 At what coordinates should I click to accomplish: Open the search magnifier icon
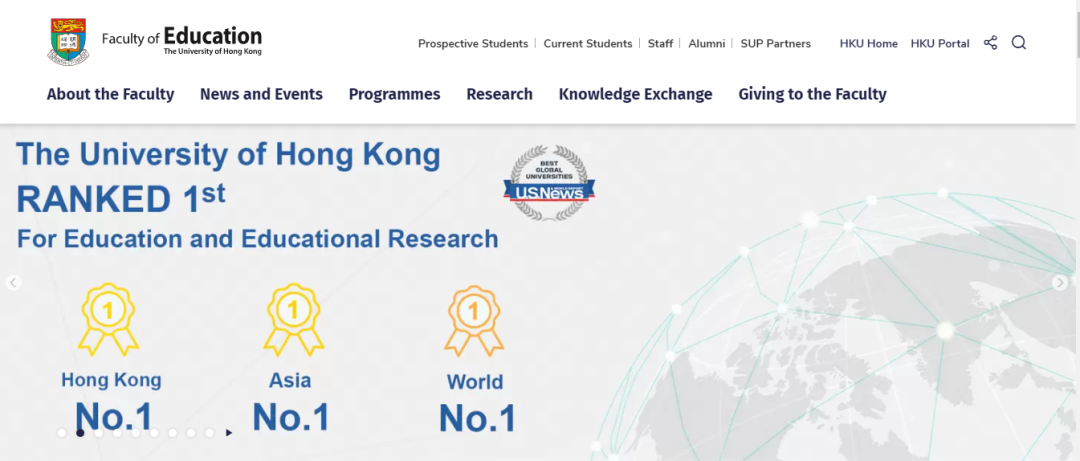pos(1019,43)
